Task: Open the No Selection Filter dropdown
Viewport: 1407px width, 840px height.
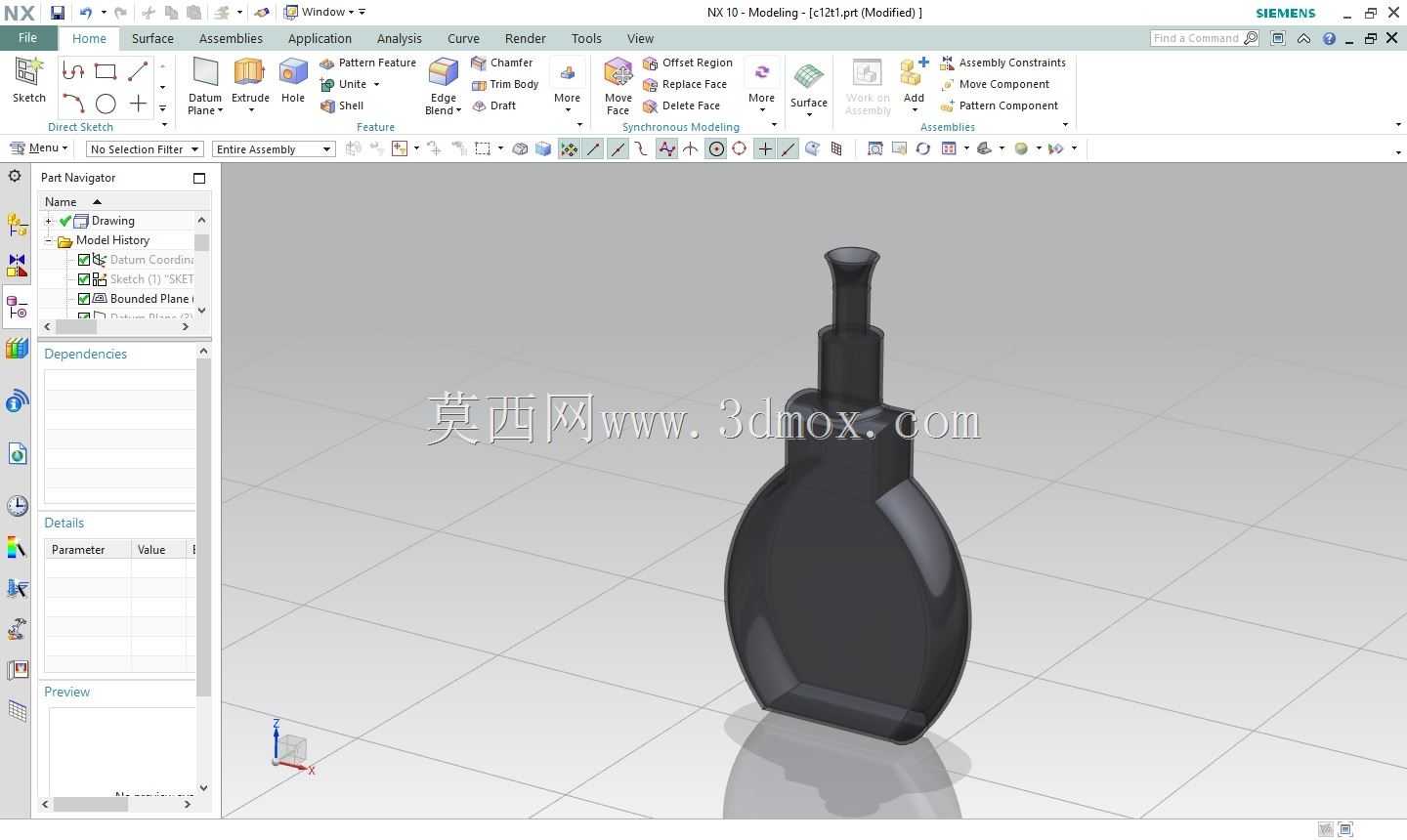Action: click(145, 148)
